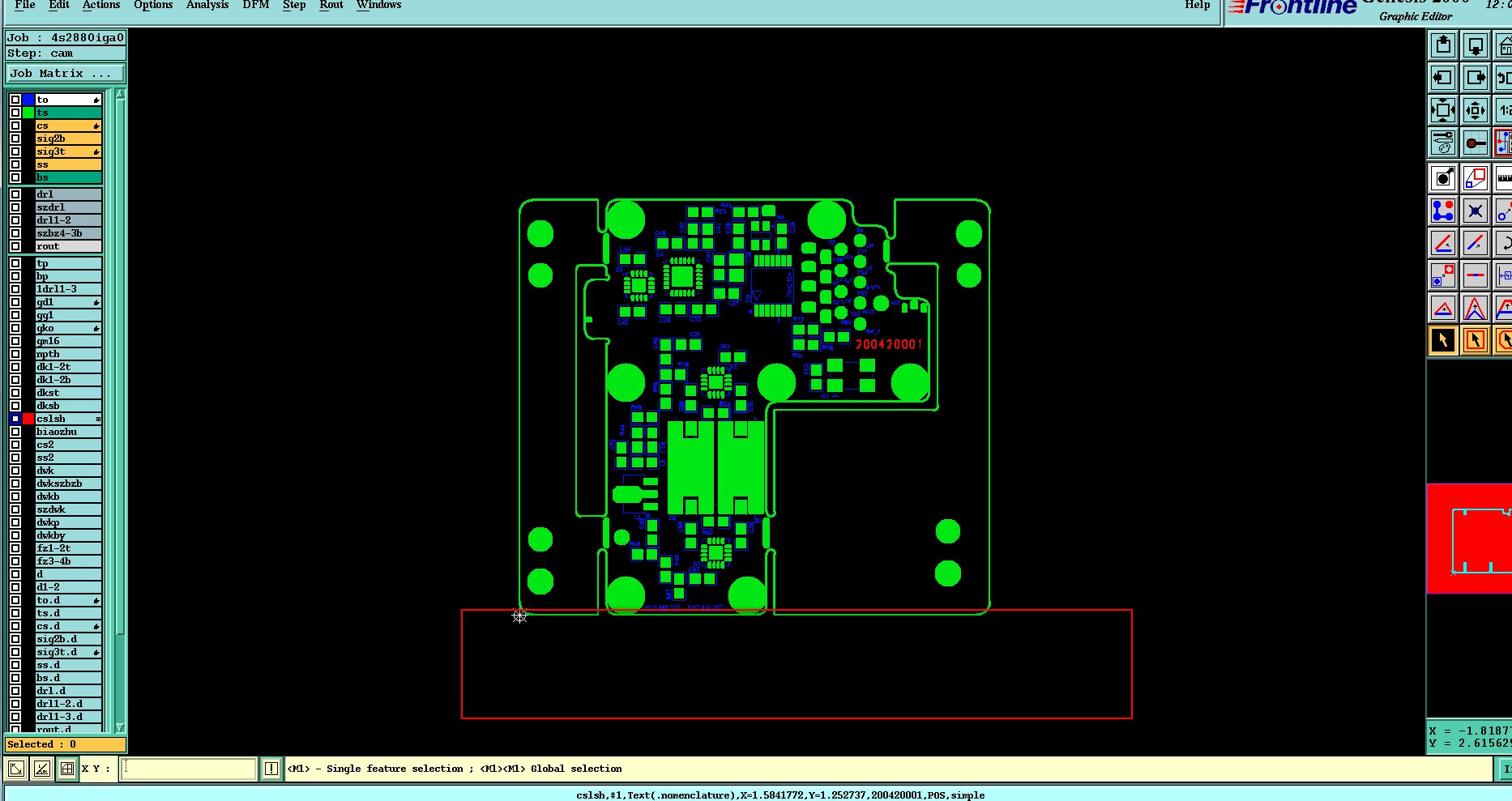Select the red angled line tool
This screenshot has height=801, width=1512.
1443,243
